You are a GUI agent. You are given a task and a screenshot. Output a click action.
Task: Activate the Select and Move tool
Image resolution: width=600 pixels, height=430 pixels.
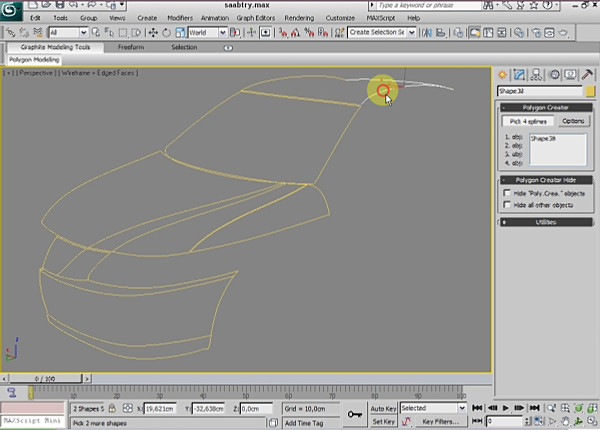153,33
